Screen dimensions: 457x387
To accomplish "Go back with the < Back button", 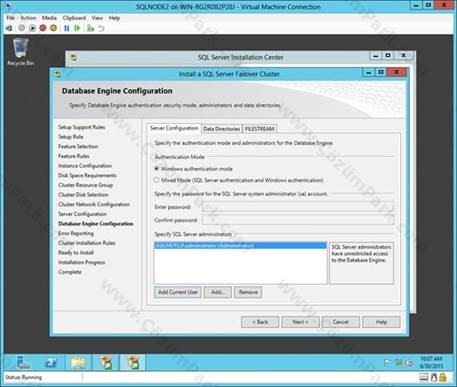I will pos(260,322).
